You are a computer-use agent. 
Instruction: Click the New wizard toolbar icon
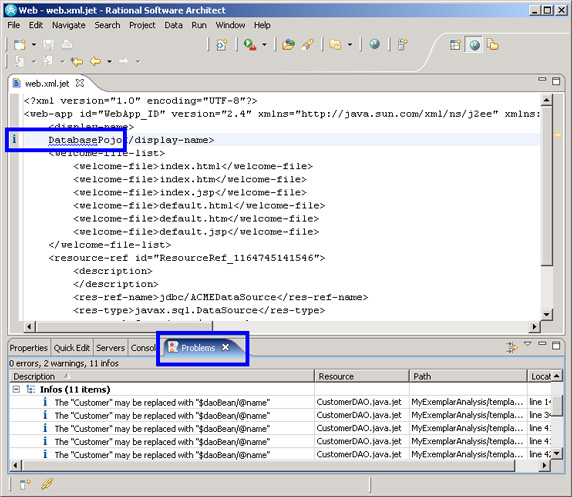[20, 45]
